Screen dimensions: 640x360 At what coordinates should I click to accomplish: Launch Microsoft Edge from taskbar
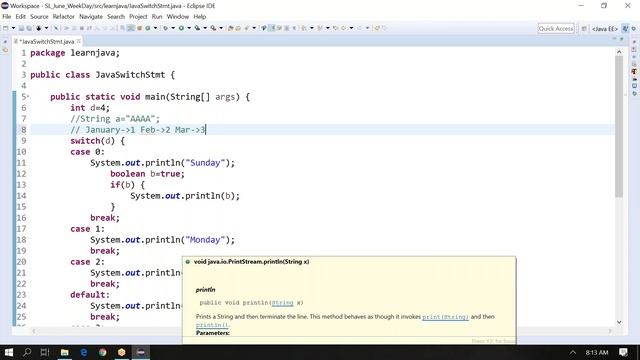[x=84, y=352]
